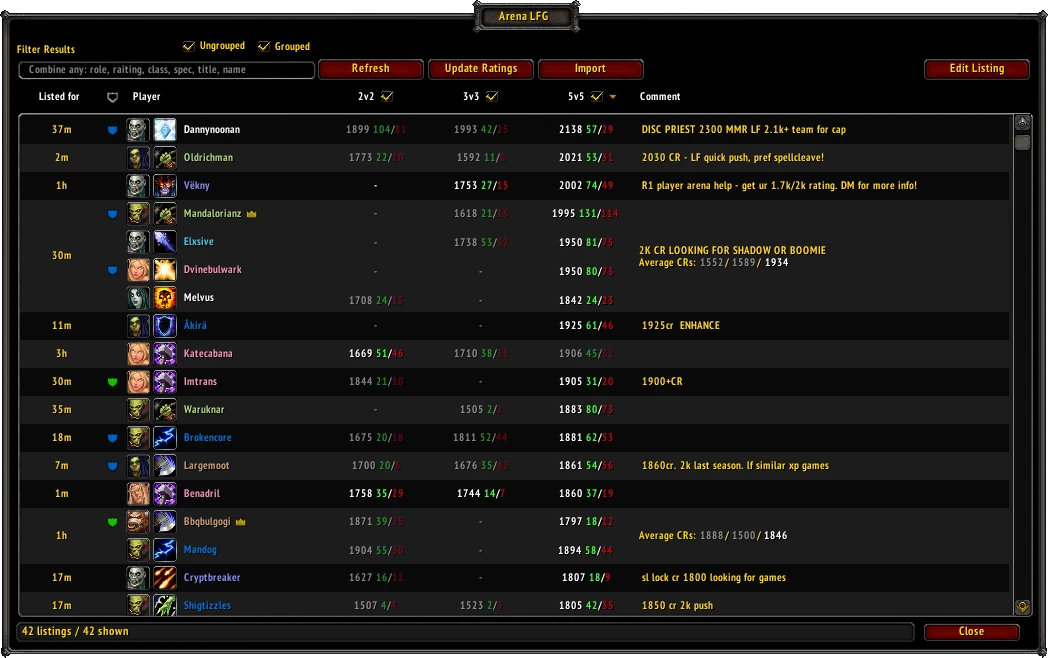This screenshot has height=658, width=1048.
Task: Click the comment '1925cr ENHANCE'
Action: click(x=680, y=326)
